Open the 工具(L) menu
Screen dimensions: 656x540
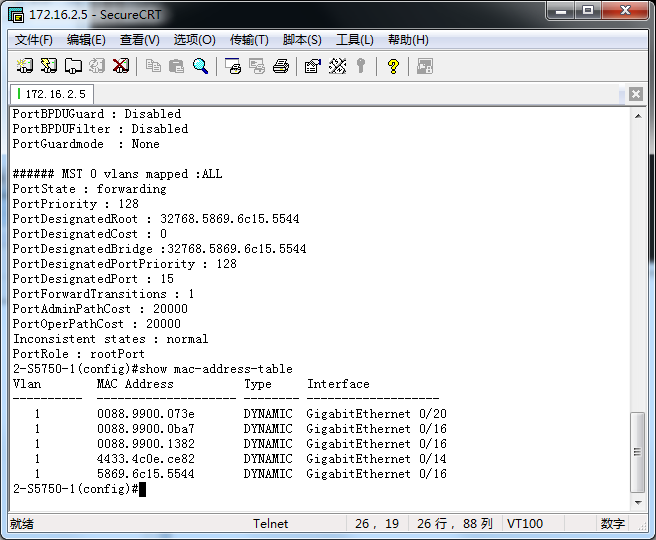tap(354, 40)
